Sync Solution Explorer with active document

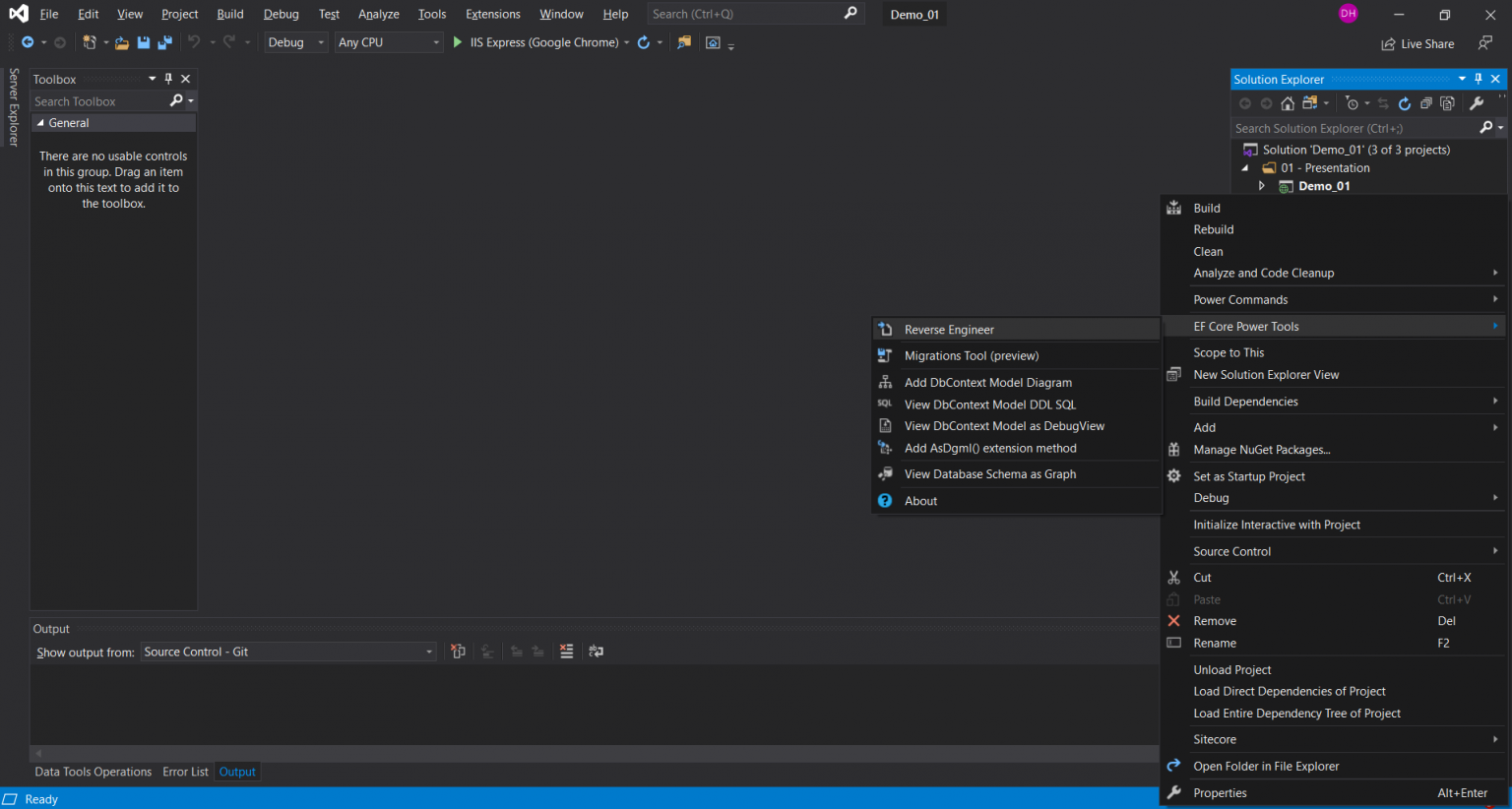point(1383,103)
